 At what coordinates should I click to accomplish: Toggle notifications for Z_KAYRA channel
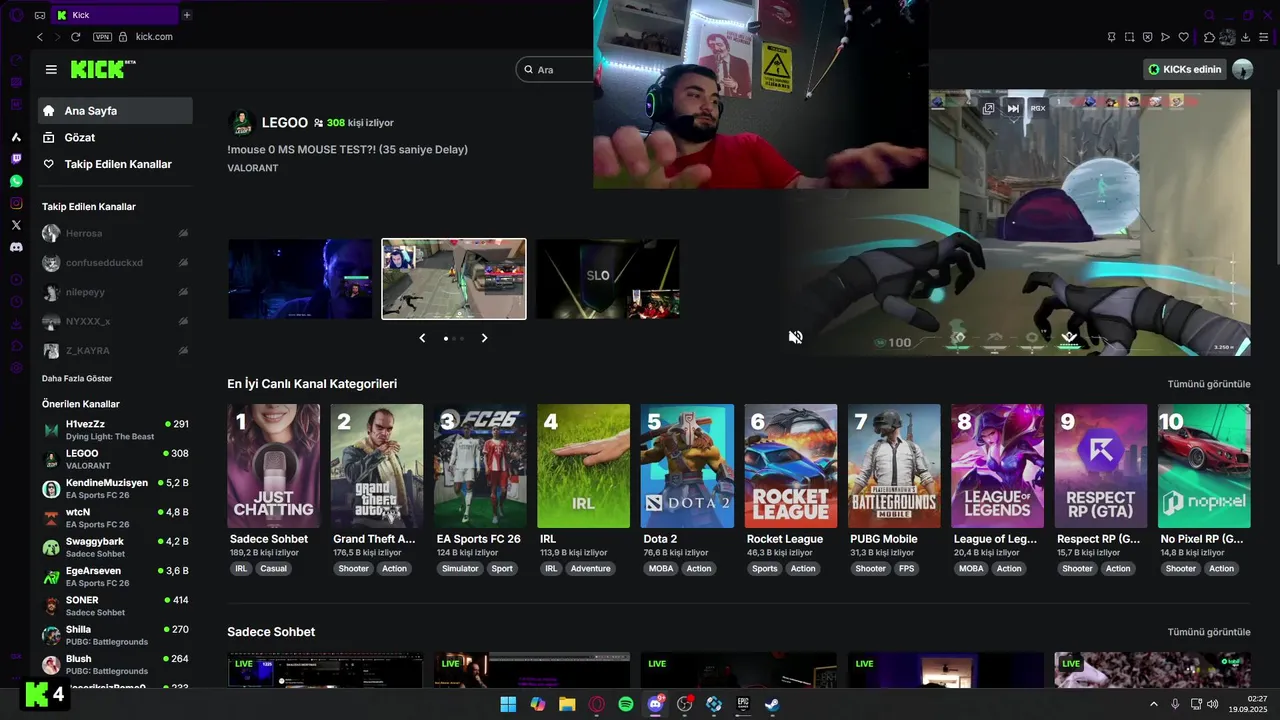click(x=183, y=351)
